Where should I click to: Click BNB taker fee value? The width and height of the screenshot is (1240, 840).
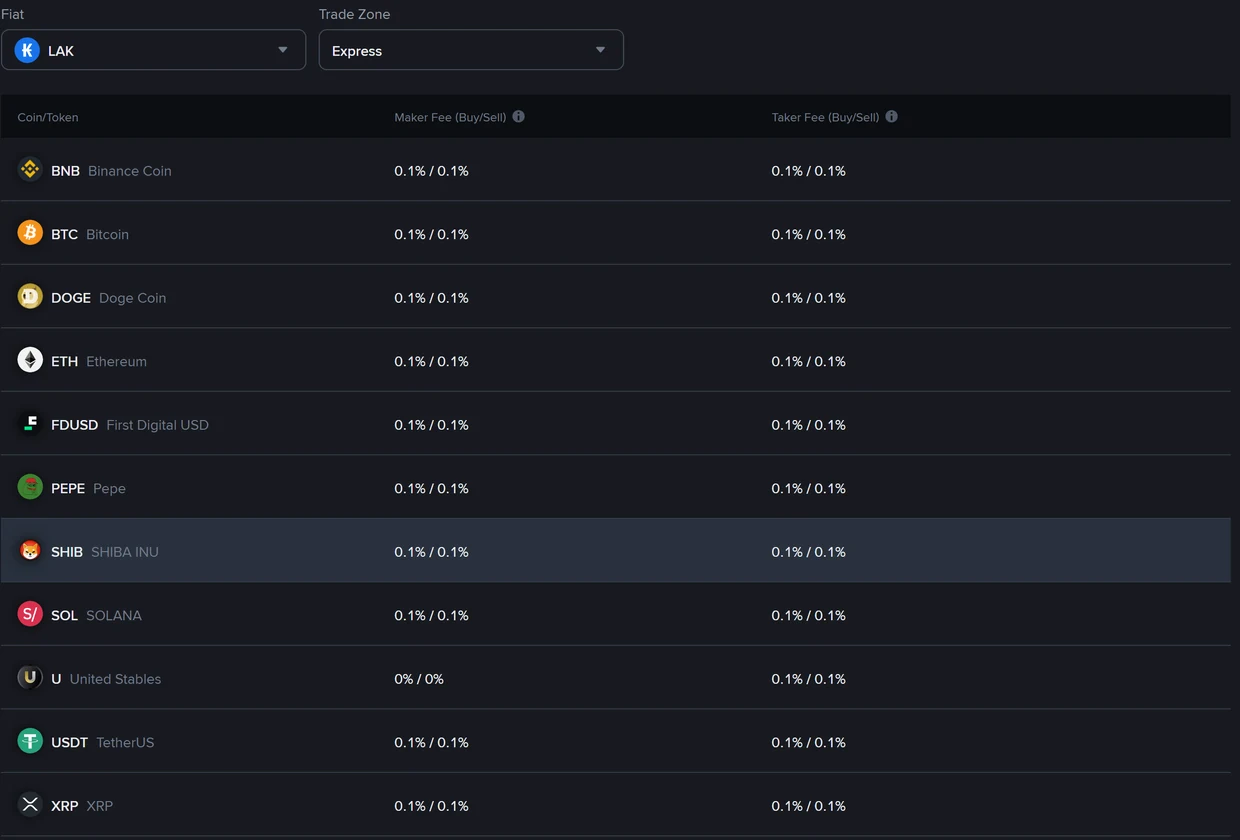point(808,171)
